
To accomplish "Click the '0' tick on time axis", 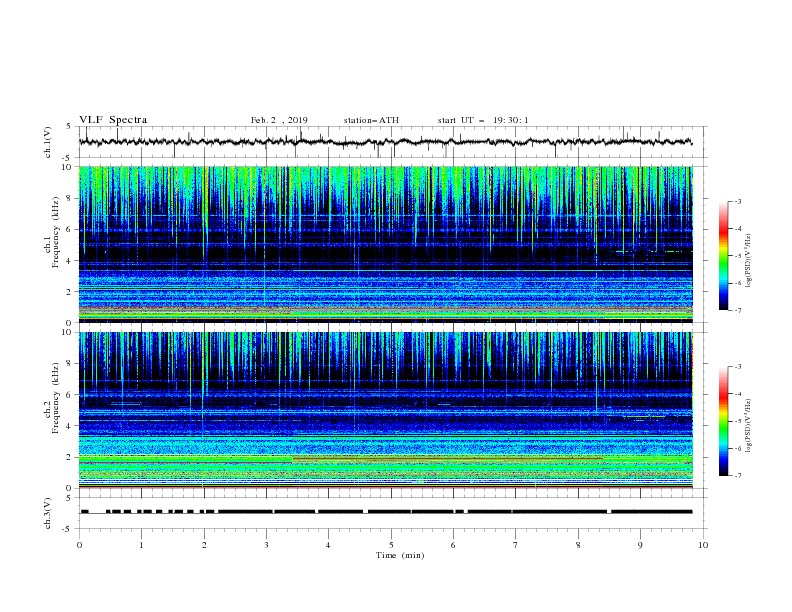I will point(79,545).
